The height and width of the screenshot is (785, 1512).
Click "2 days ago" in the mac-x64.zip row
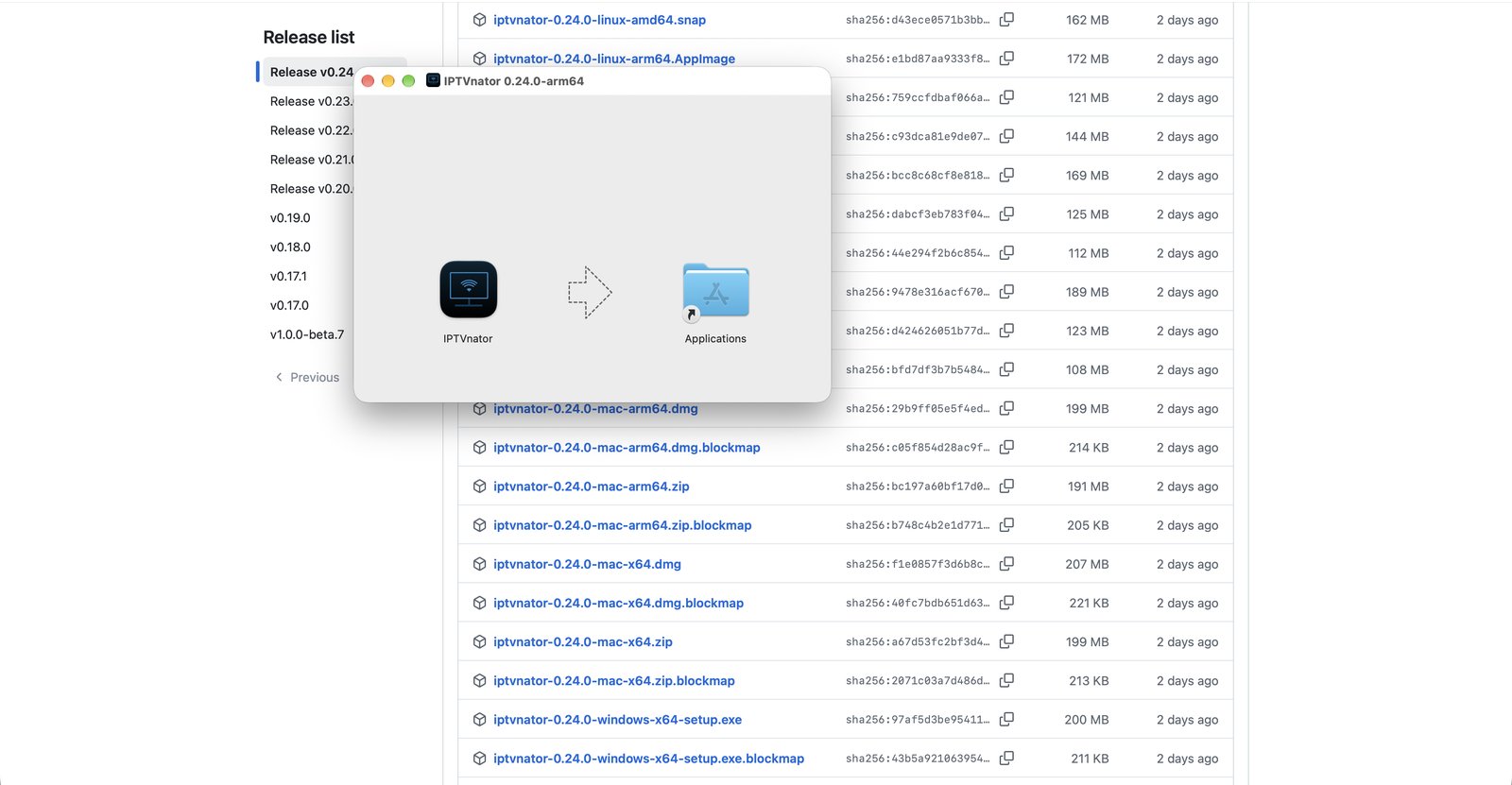(x=1187, y=642)
